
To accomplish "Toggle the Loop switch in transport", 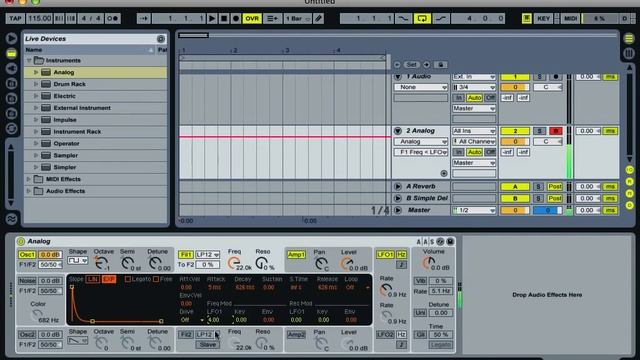I will coord(422,18).
